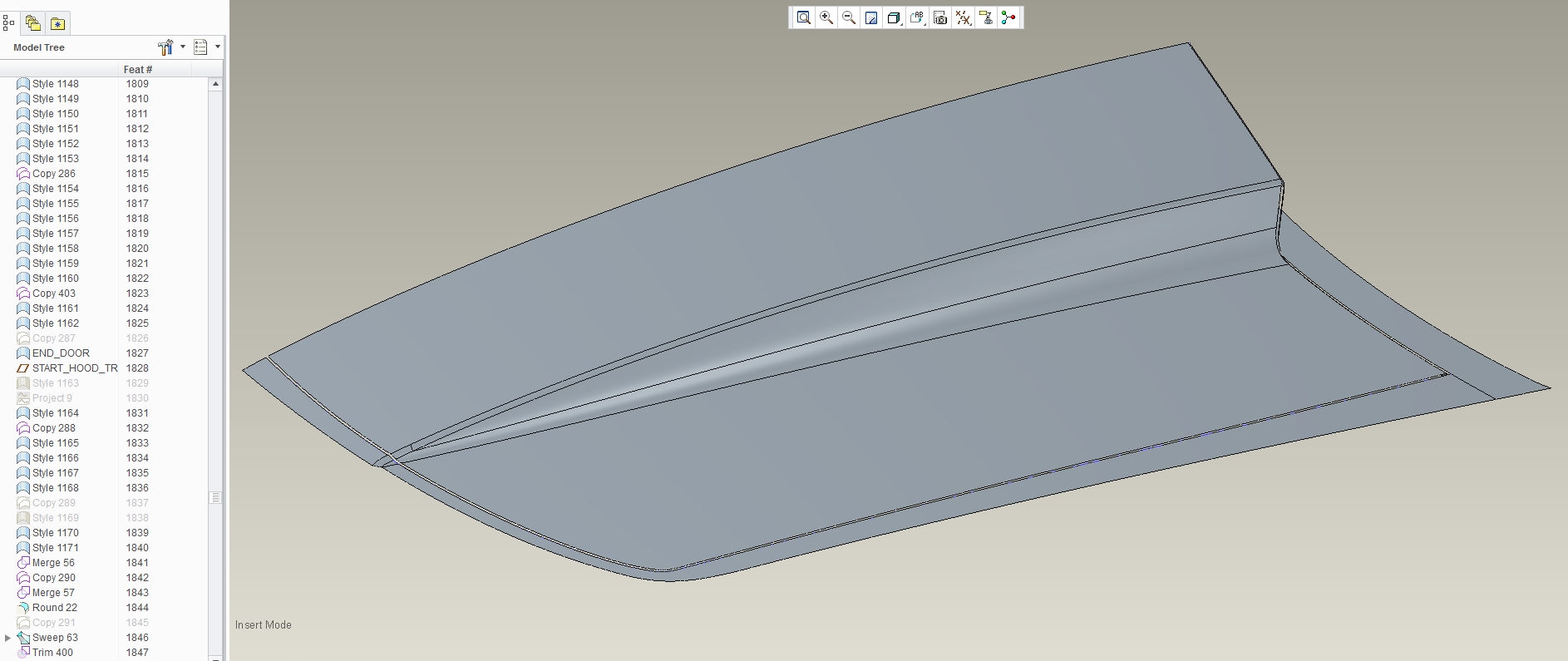
Task: Select Style 1153 feature row
Action: tap(56, 159)
